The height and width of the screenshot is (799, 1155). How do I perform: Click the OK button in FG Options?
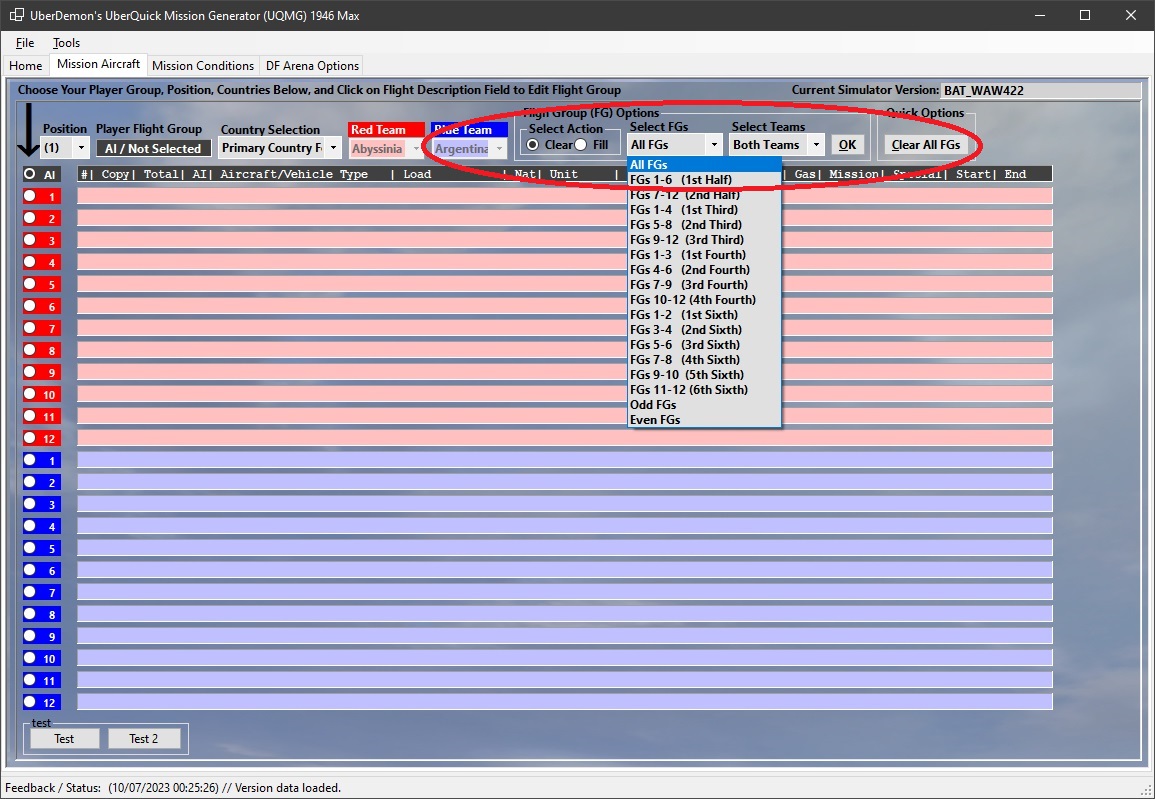pos(847,145)
